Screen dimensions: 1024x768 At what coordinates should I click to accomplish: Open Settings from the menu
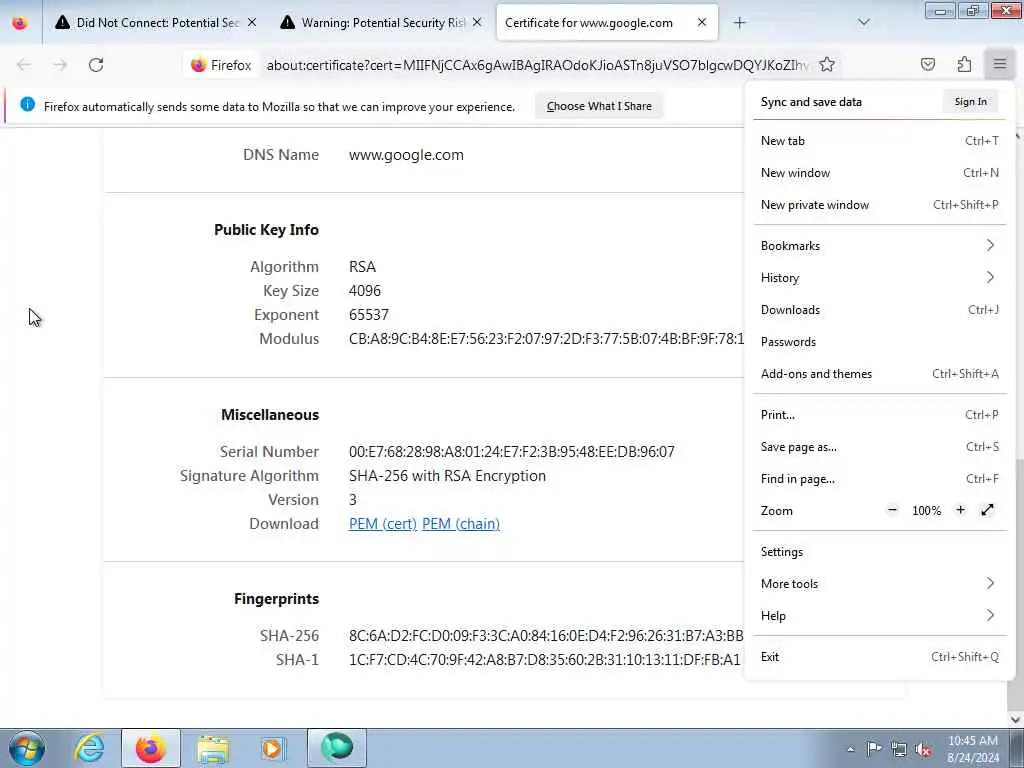[x=879, y=552]
